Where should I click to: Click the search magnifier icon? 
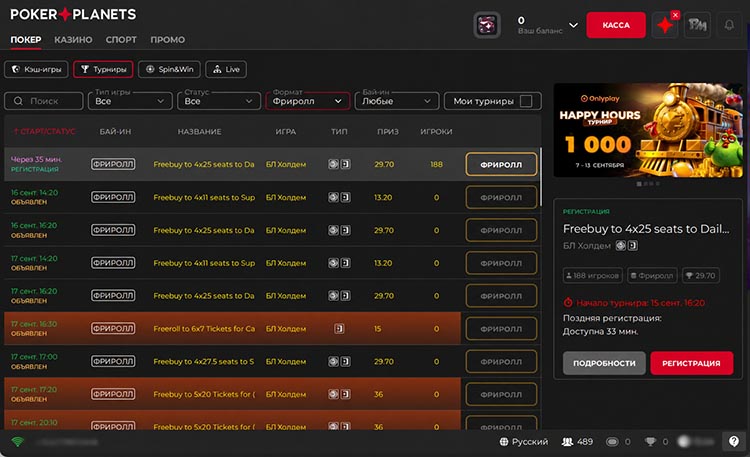point(18,101)
